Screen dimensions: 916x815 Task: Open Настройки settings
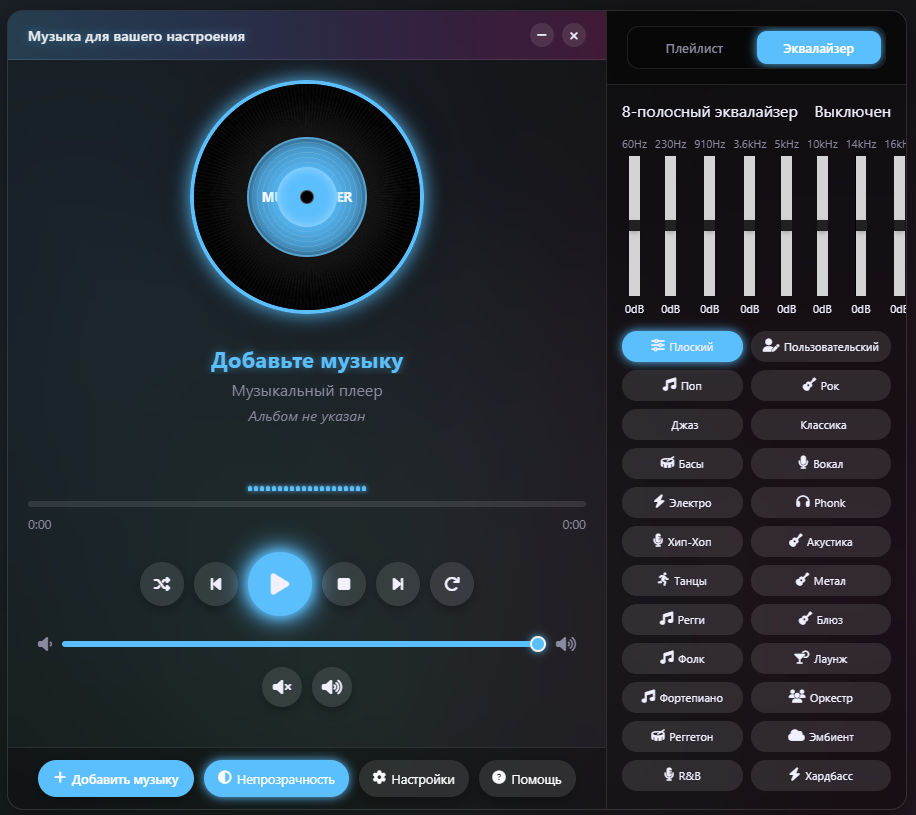pyautogui.click(x=413, y=779)
